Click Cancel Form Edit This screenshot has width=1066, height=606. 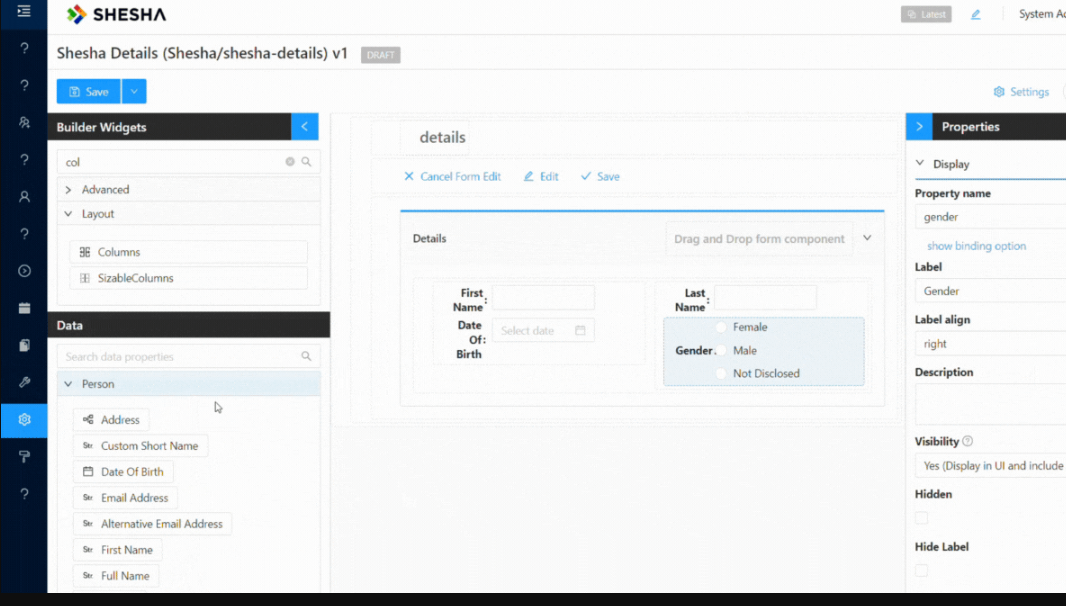pyautogui.click(x=452, y=176)
